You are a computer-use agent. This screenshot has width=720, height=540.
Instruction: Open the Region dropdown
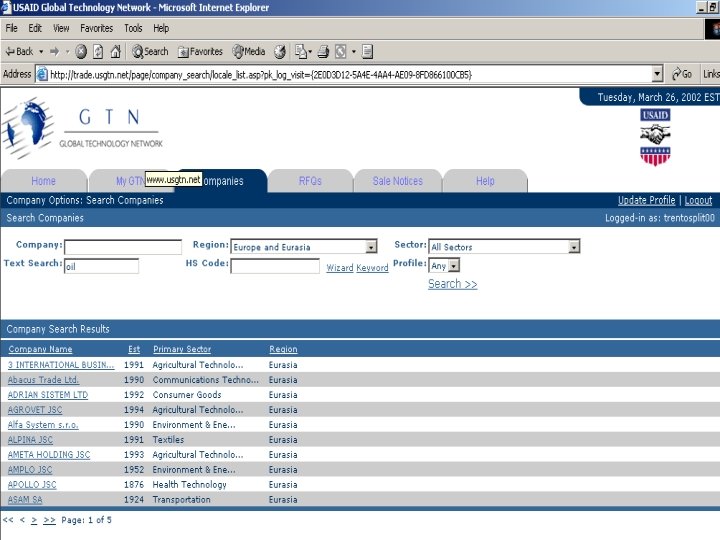click(304, 247)
